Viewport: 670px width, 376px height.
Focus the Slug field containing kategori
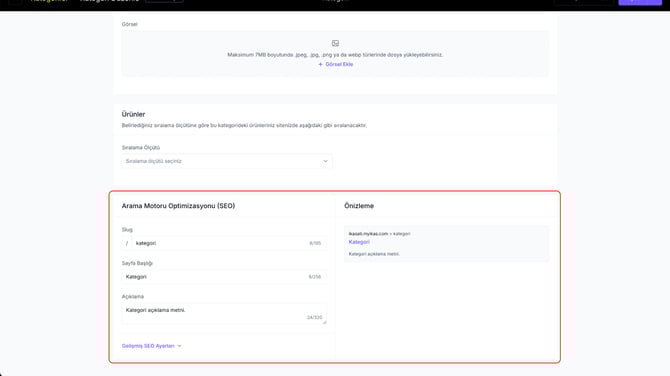tap(229, 243)
